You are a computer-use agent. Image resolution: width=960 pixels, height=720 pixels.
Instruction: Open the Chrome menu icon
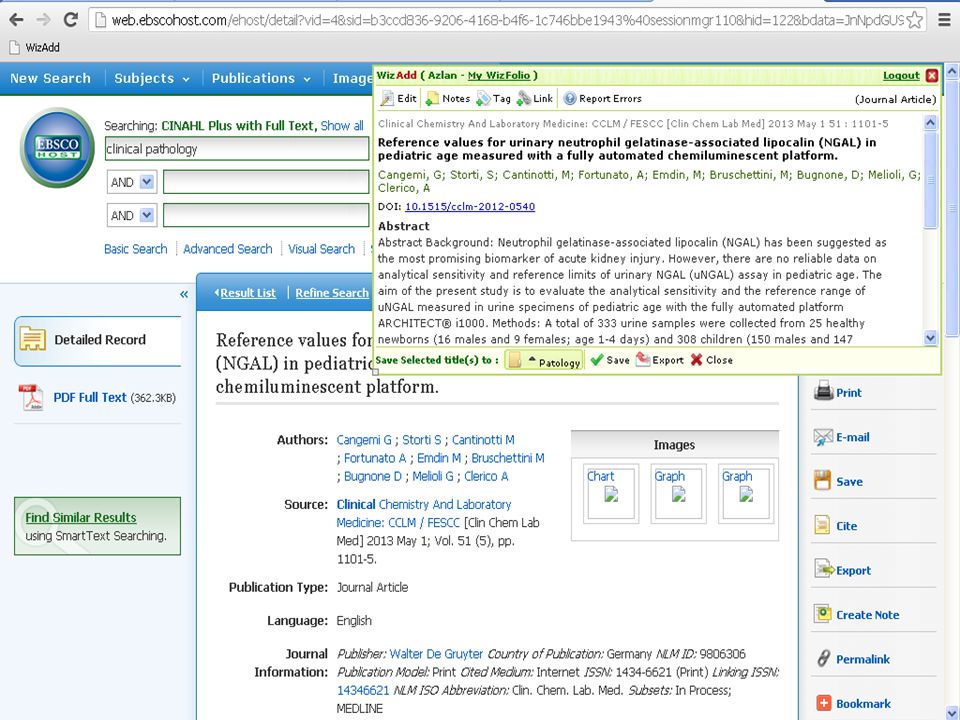pyautogui.click(x=944, y=20)
